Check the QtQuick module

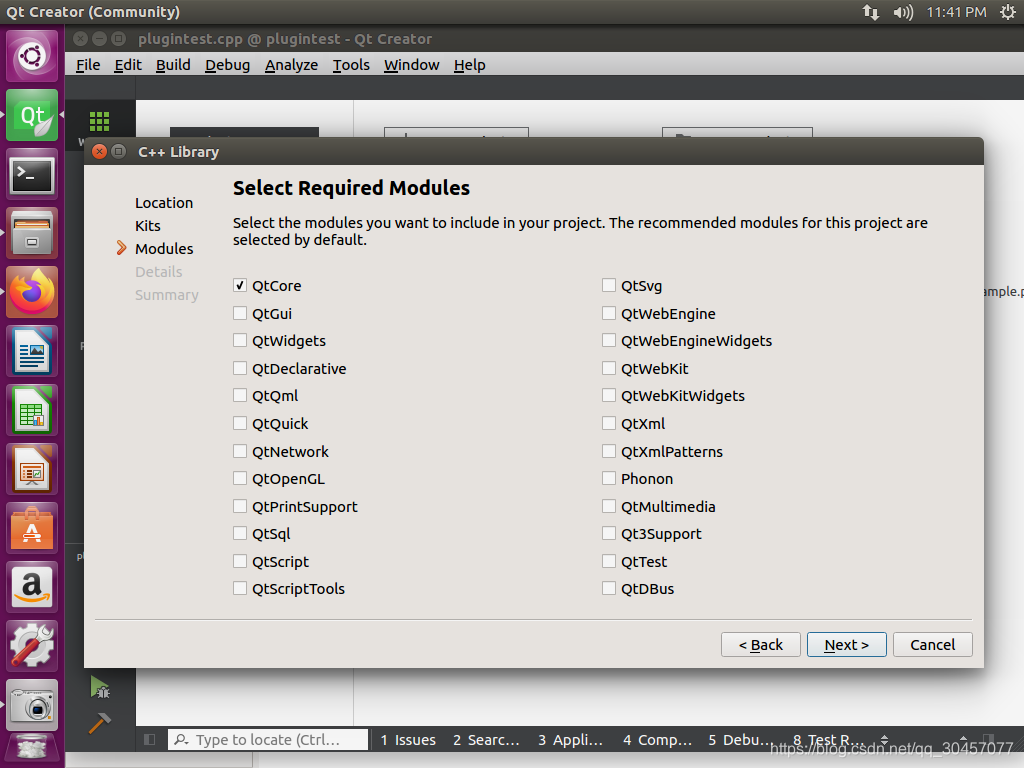click(240, 423)
